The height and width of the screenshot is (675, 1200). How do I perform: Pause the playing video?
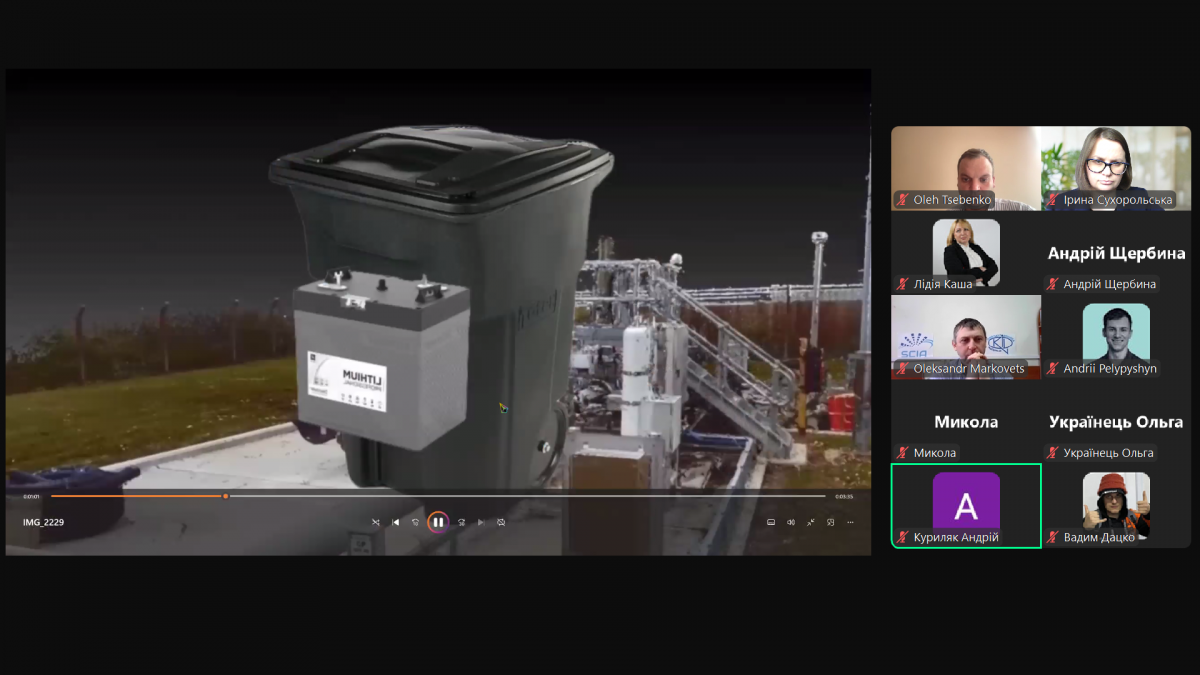pos(438,522)
